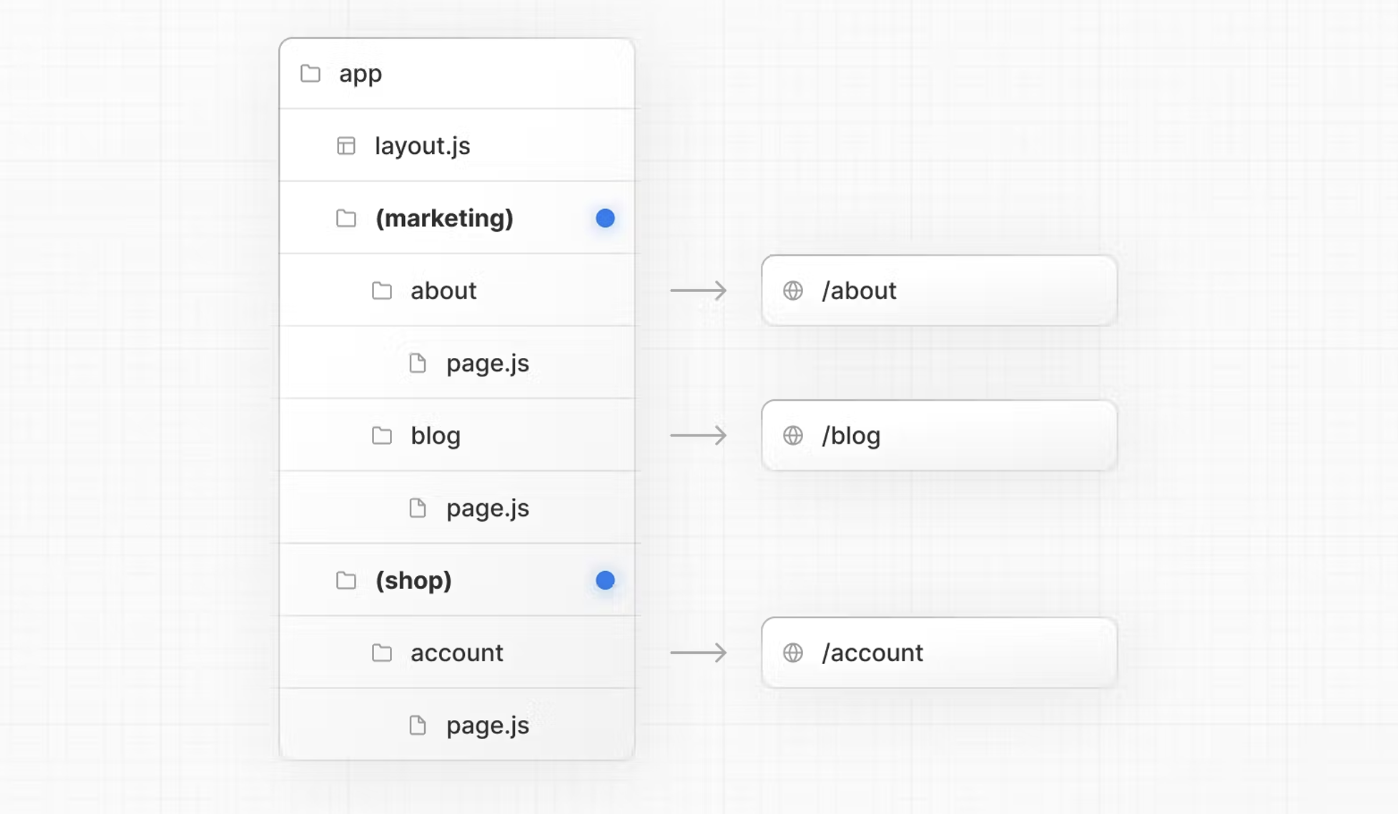
Task: Click the file icon beside page.js under about
Action: [x=418, y=363]
